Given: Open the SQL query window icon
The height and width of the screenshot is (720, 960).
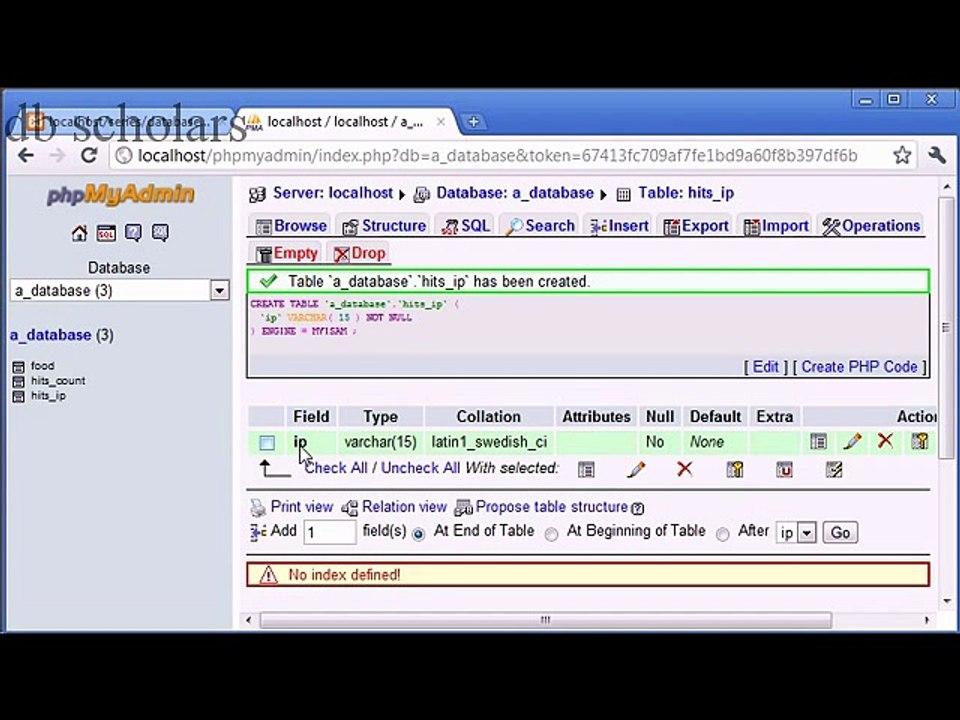Looking at the screenshot, I should [x=106, y=233].
